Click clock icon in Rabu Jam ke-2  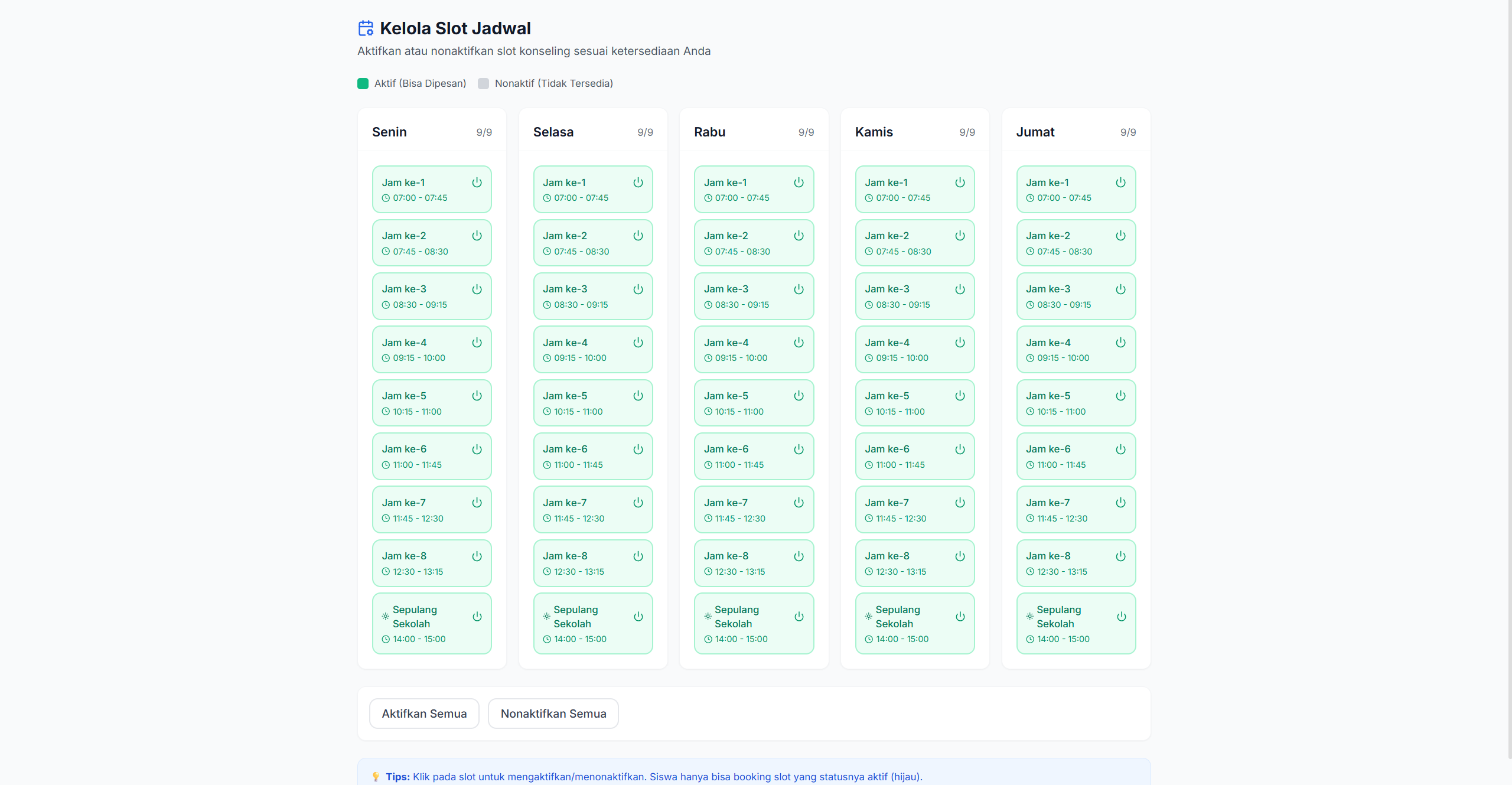pyautogui.click(x=708, y=252)
